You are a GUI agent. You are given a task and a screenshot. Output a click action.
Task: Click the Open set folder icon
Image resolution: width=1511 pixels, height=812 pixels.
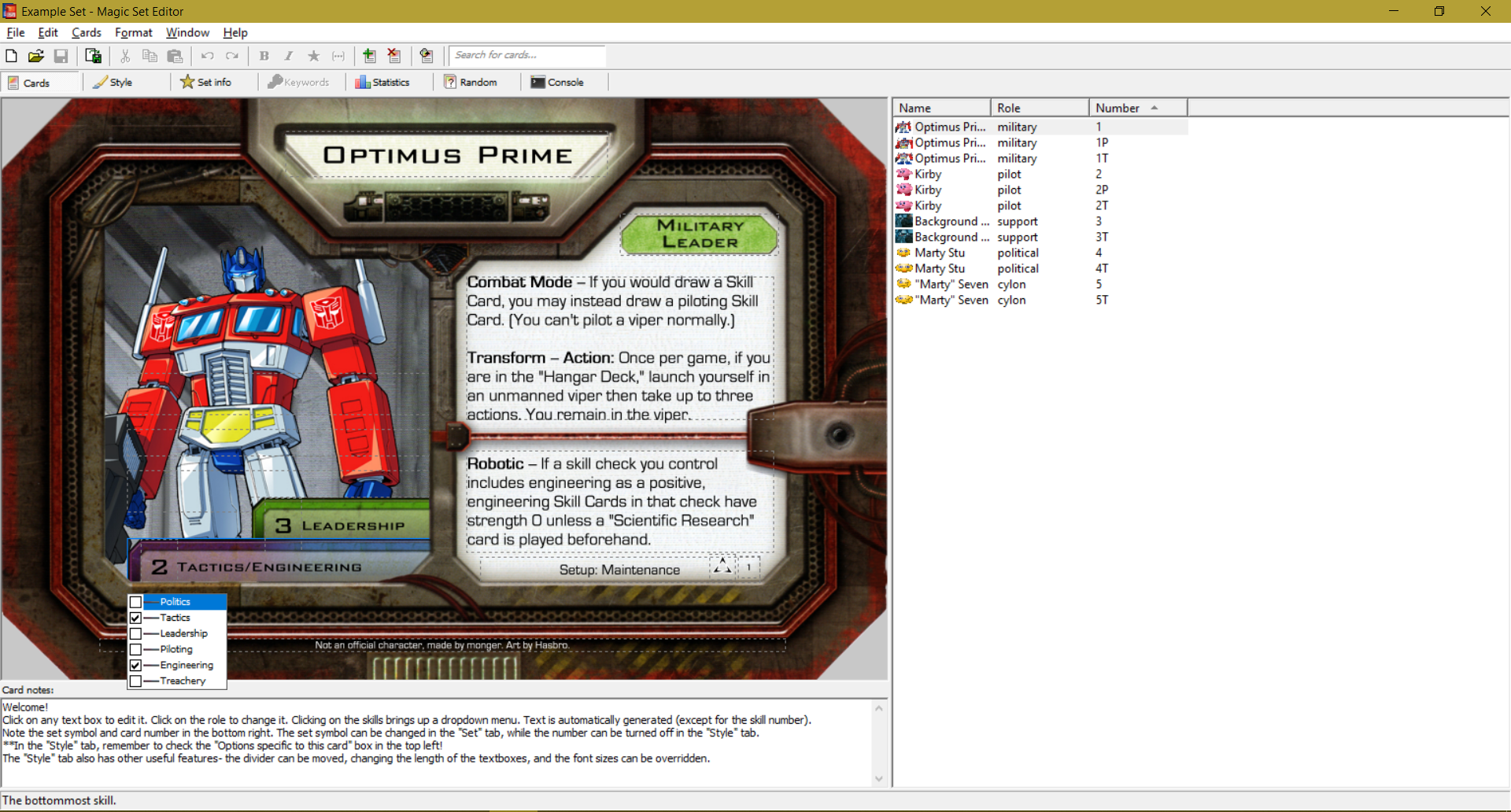(x=35, y=56)
